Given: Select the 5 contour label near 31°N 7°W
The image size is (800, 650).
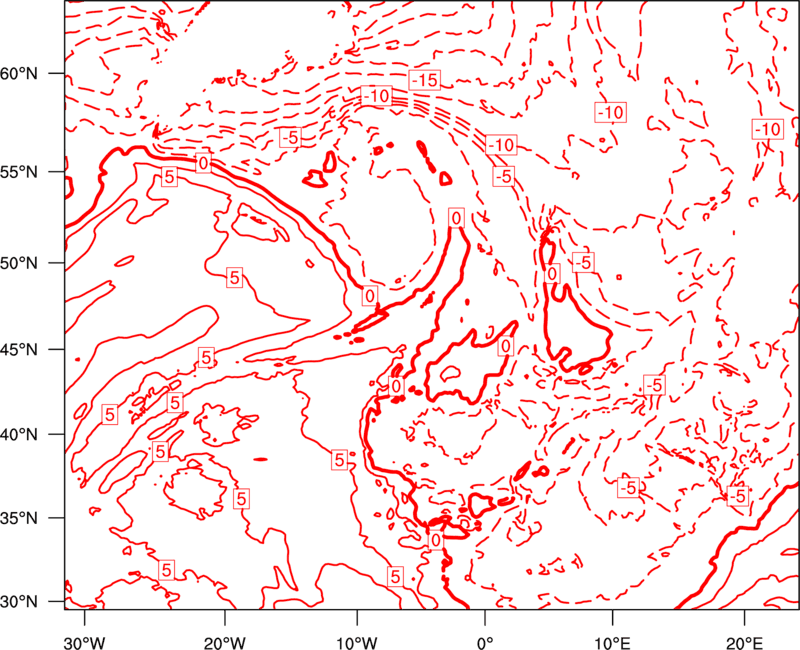Looking at the screenshot, I should (x=394, y=577).
